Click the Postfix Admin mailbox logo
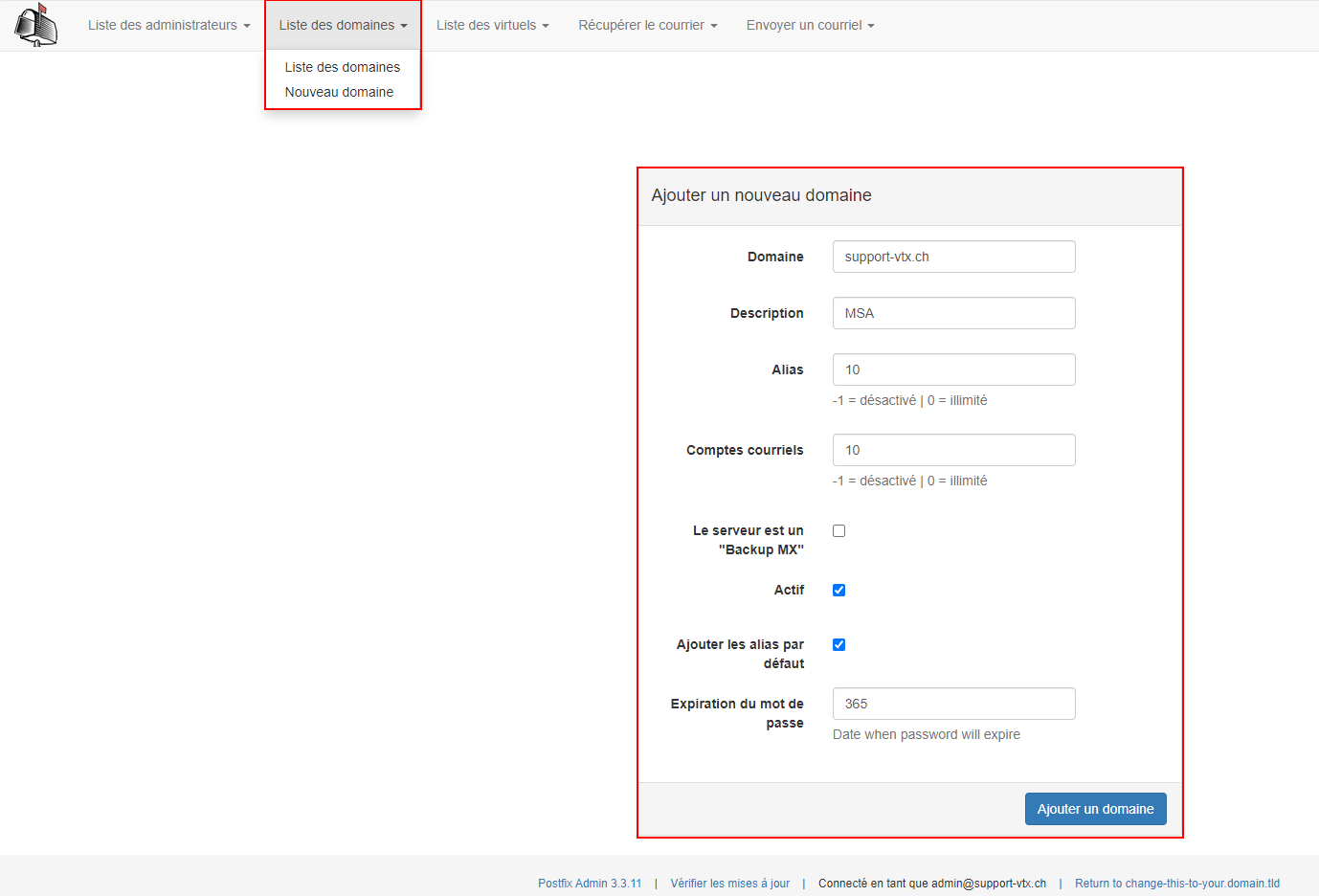 click(x=35, y=25)
